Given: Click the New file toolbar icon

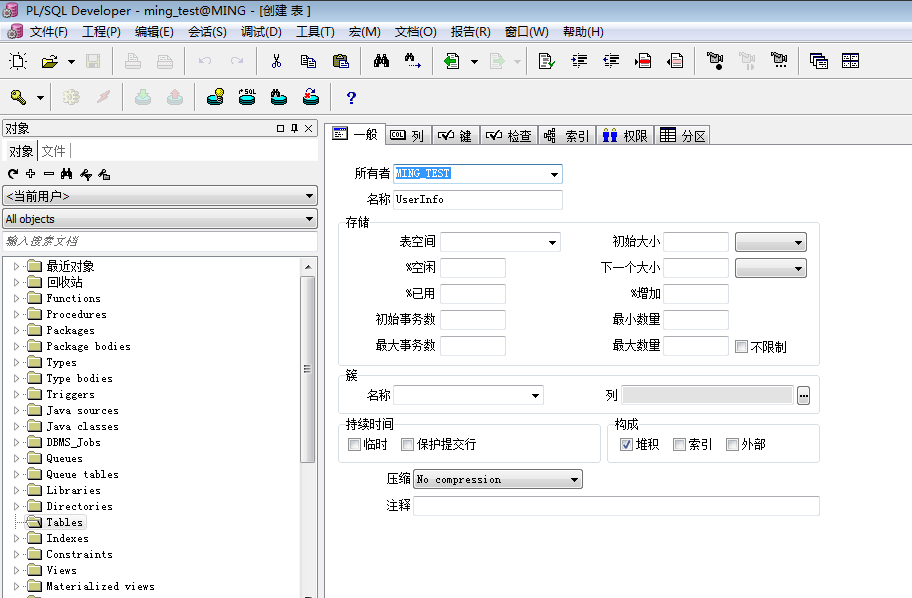Looking at the screenshot, I should 18,60.
